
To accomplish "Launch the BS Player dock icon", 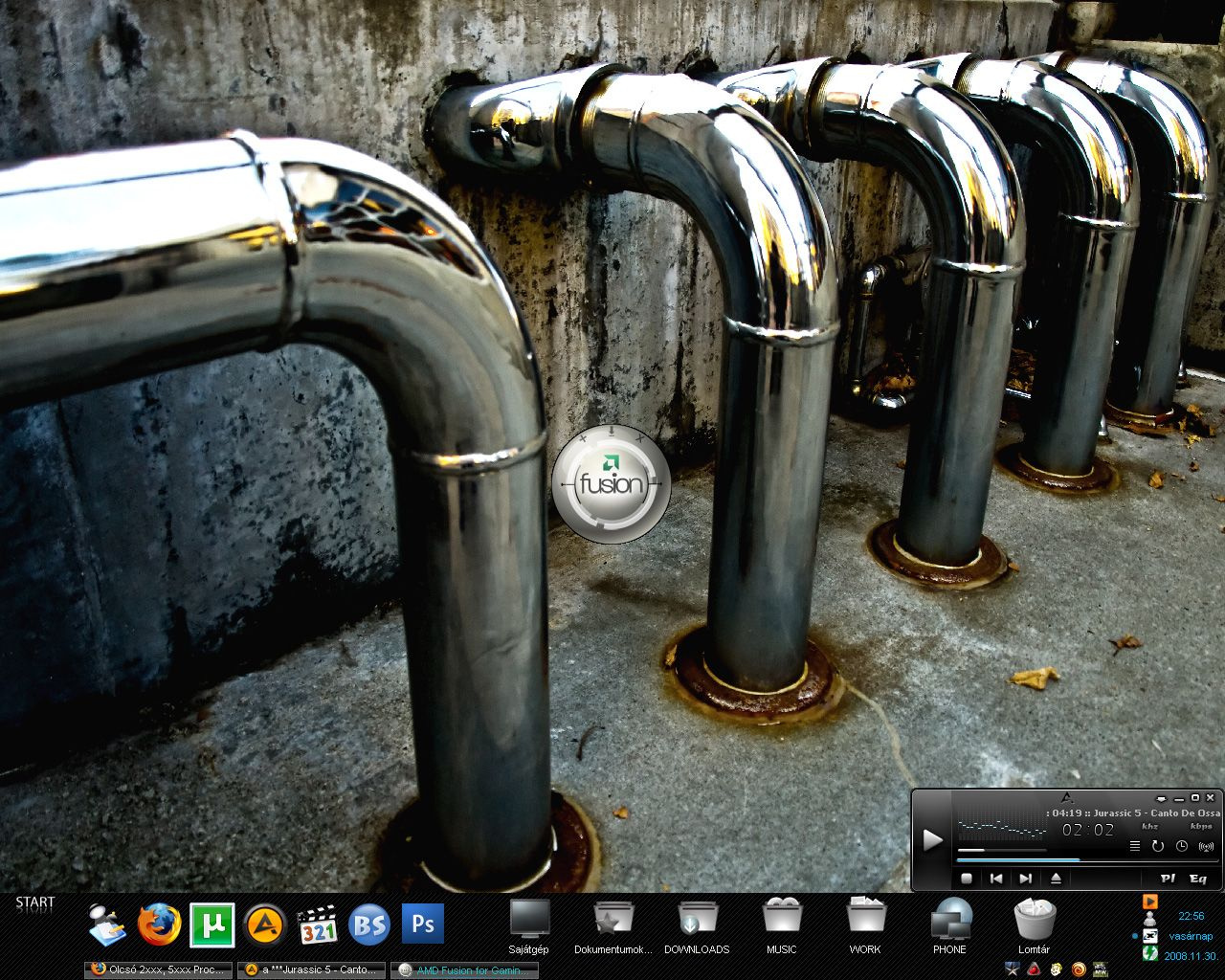I will click(x=369, y=924).
